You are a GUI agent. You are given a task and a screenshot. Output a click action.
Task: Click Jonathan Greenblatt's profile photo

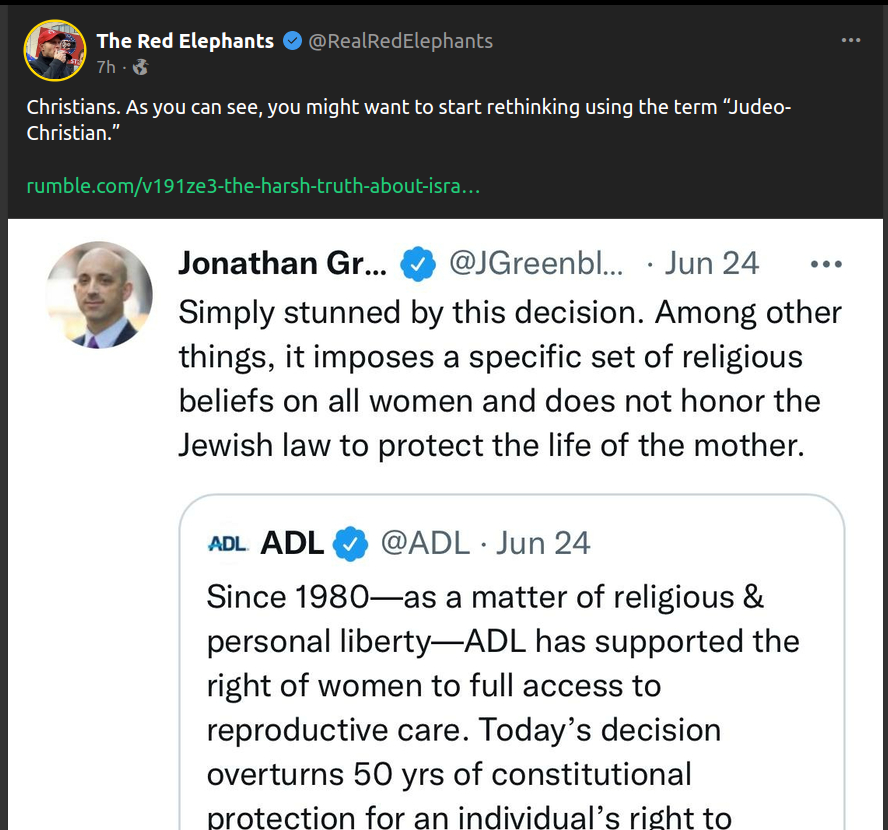(100, 295)
